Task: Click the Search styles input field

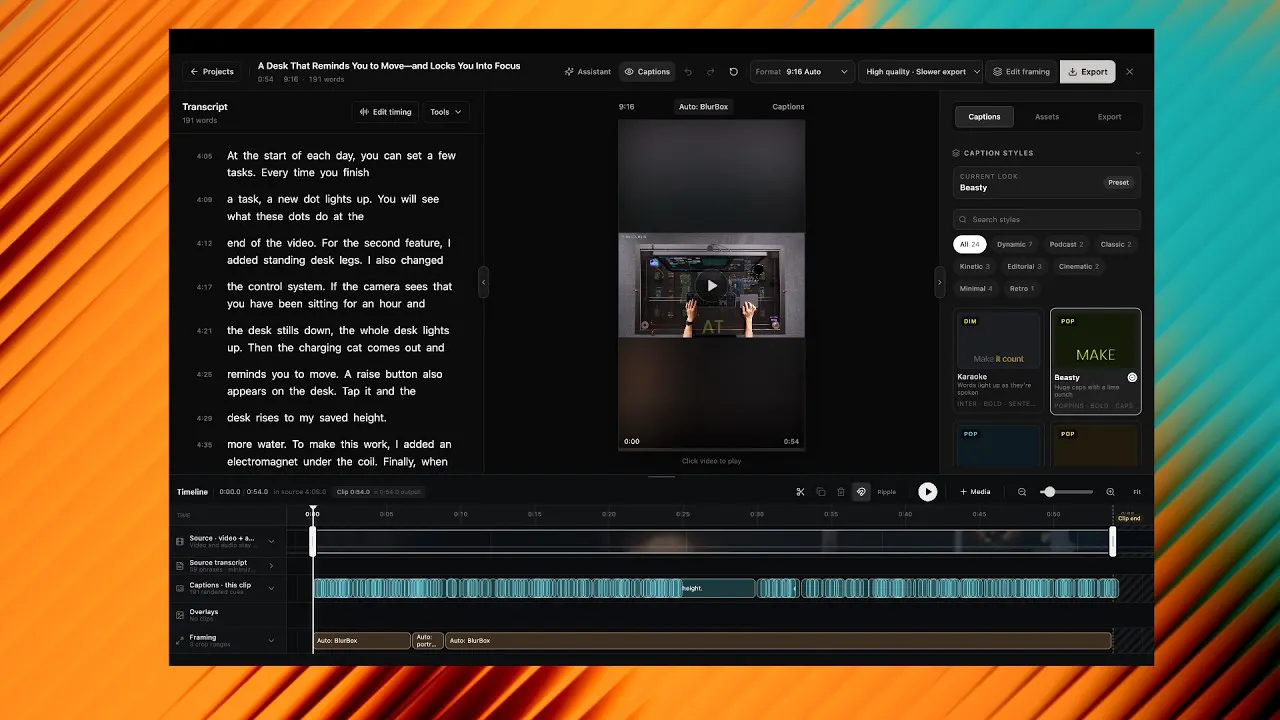Action: coord(1047,220)
